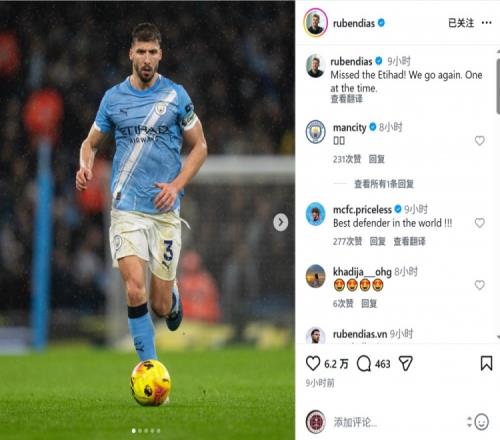Share the post with the paper plane icon
This screenshot has width=500, height=440.
click(x=406, y=363)
